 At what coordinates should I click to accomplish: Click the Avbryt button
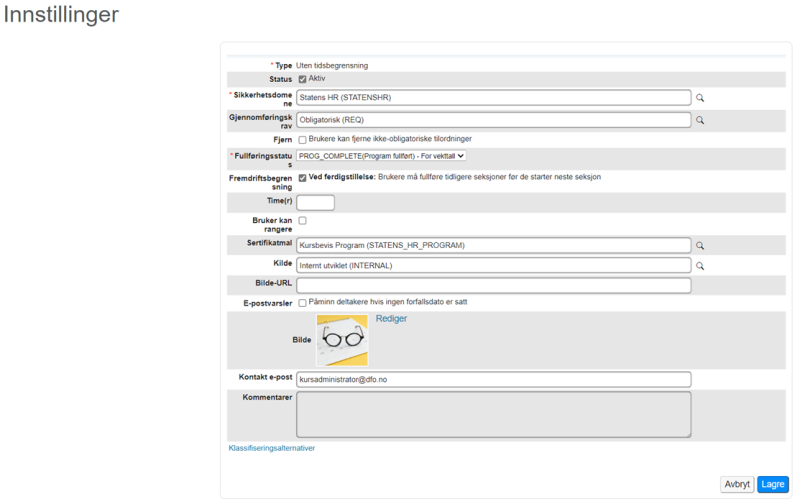(x=737, y=485)
